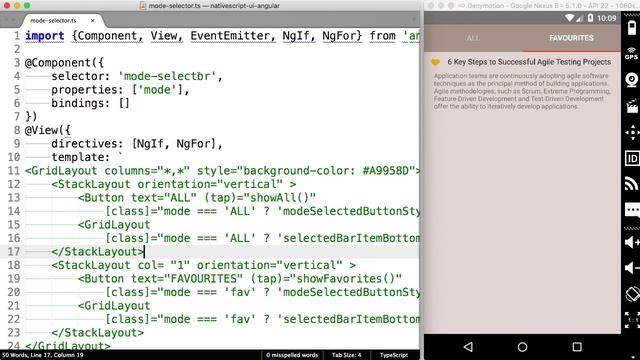Screen dimensions: 640x360
Task: Click Sublime window red close button
Action: point(7,6)
